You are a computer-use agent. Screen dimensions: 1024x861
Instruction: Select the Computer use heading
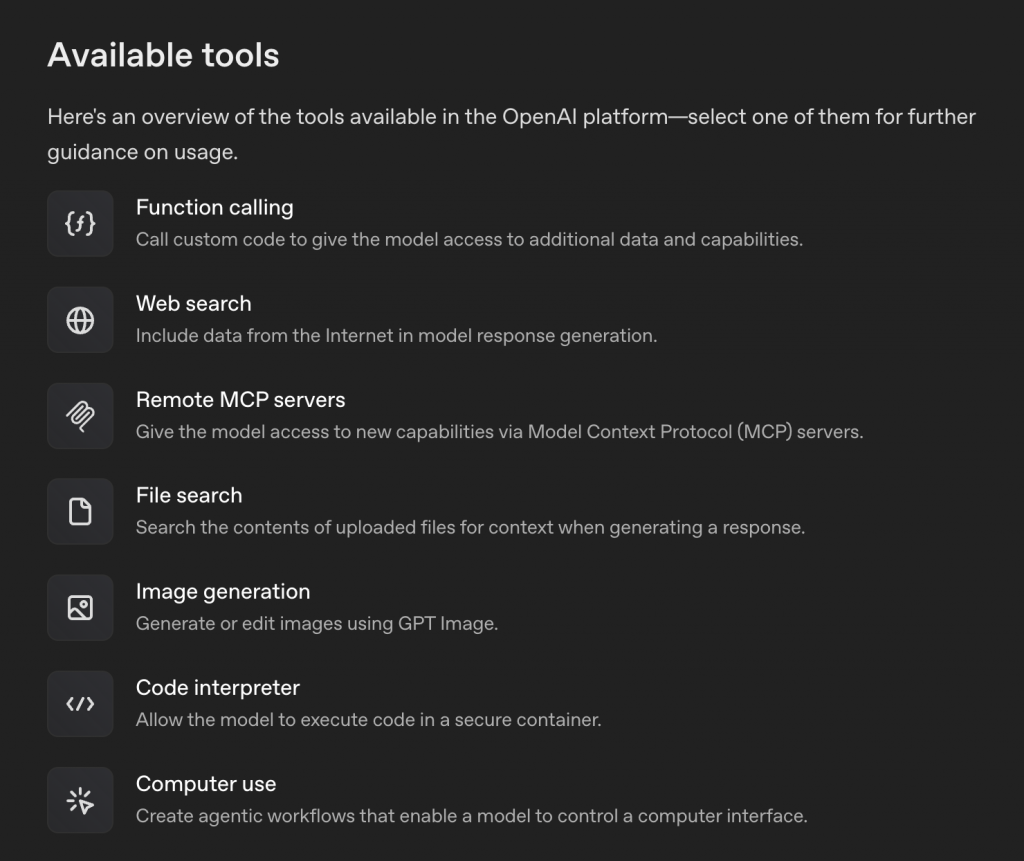click(x=206, y=784)
